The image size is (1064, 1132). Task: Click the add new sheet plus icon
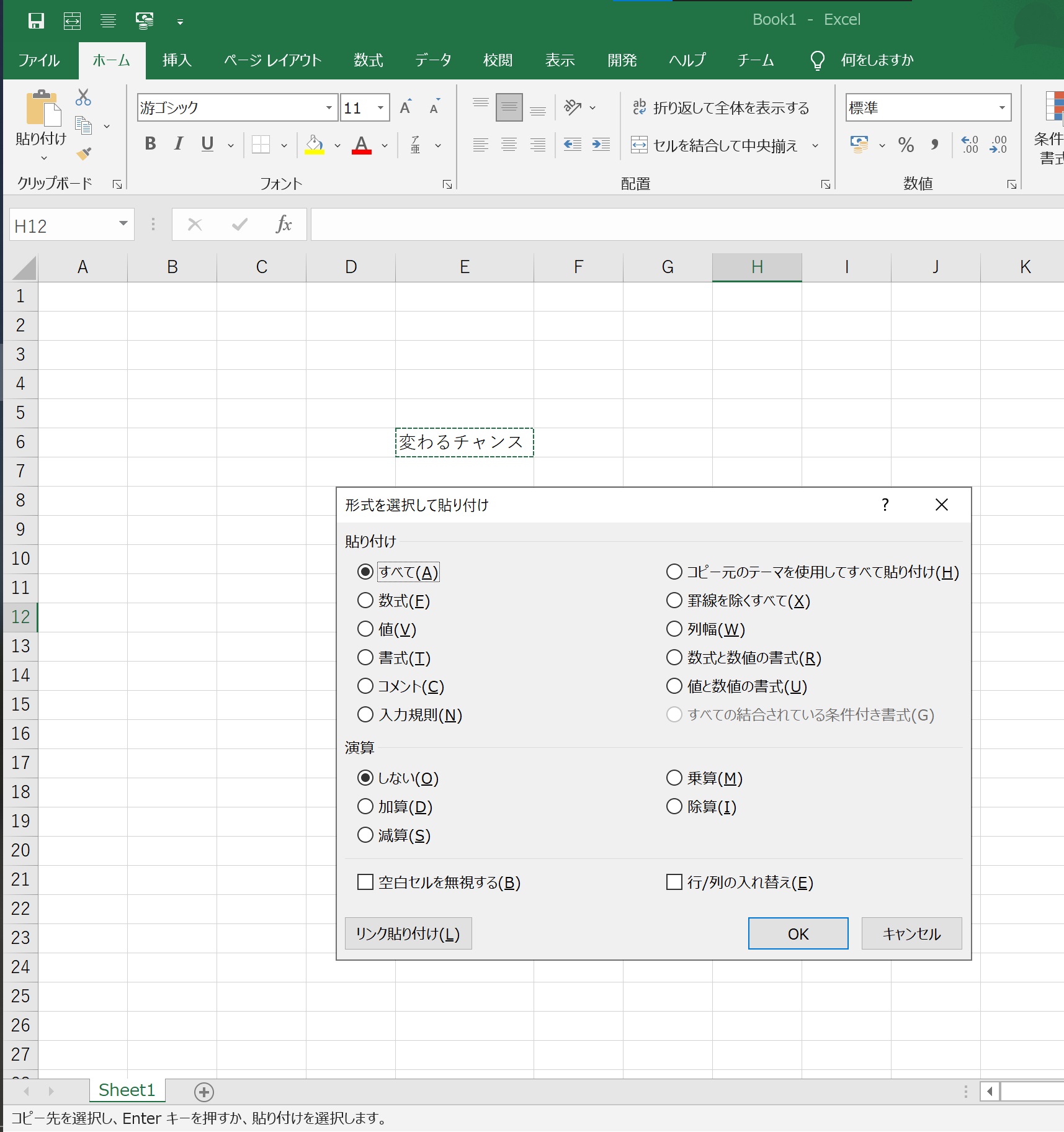coord(204,1092)
